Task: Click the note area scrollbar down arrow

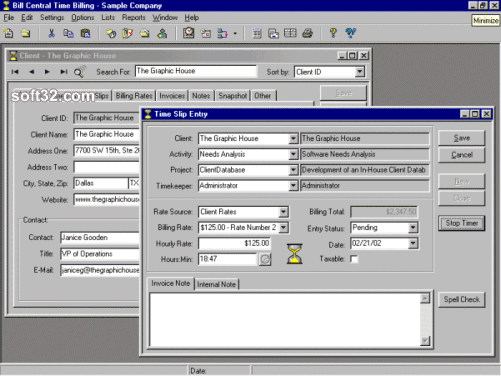Action: 425,341
